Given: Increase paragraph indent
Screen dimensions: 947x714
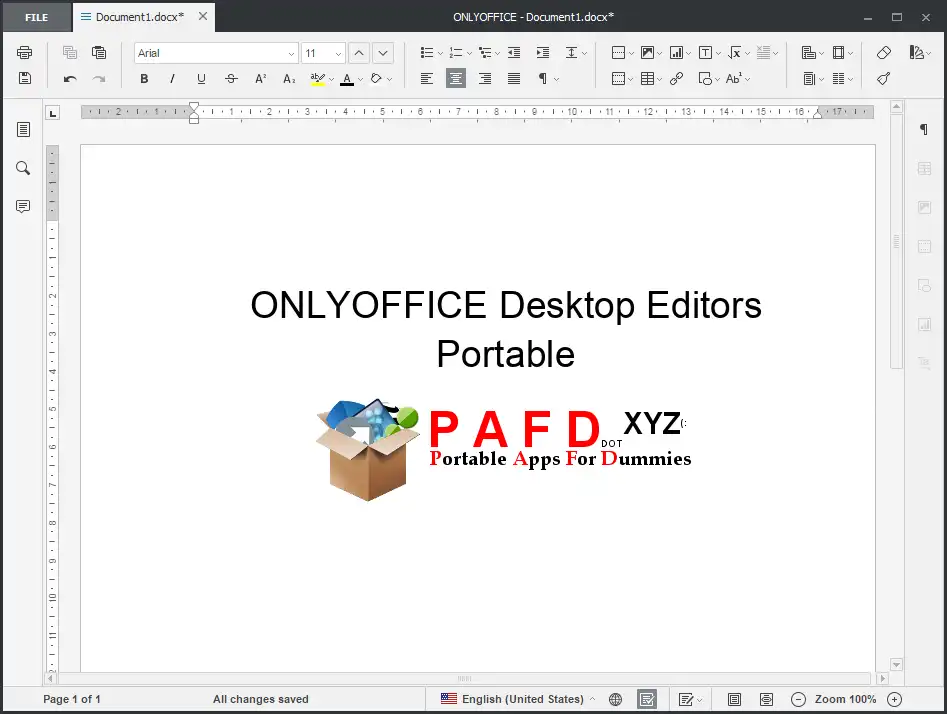Looking at the screenshot, I should (543, 53).
